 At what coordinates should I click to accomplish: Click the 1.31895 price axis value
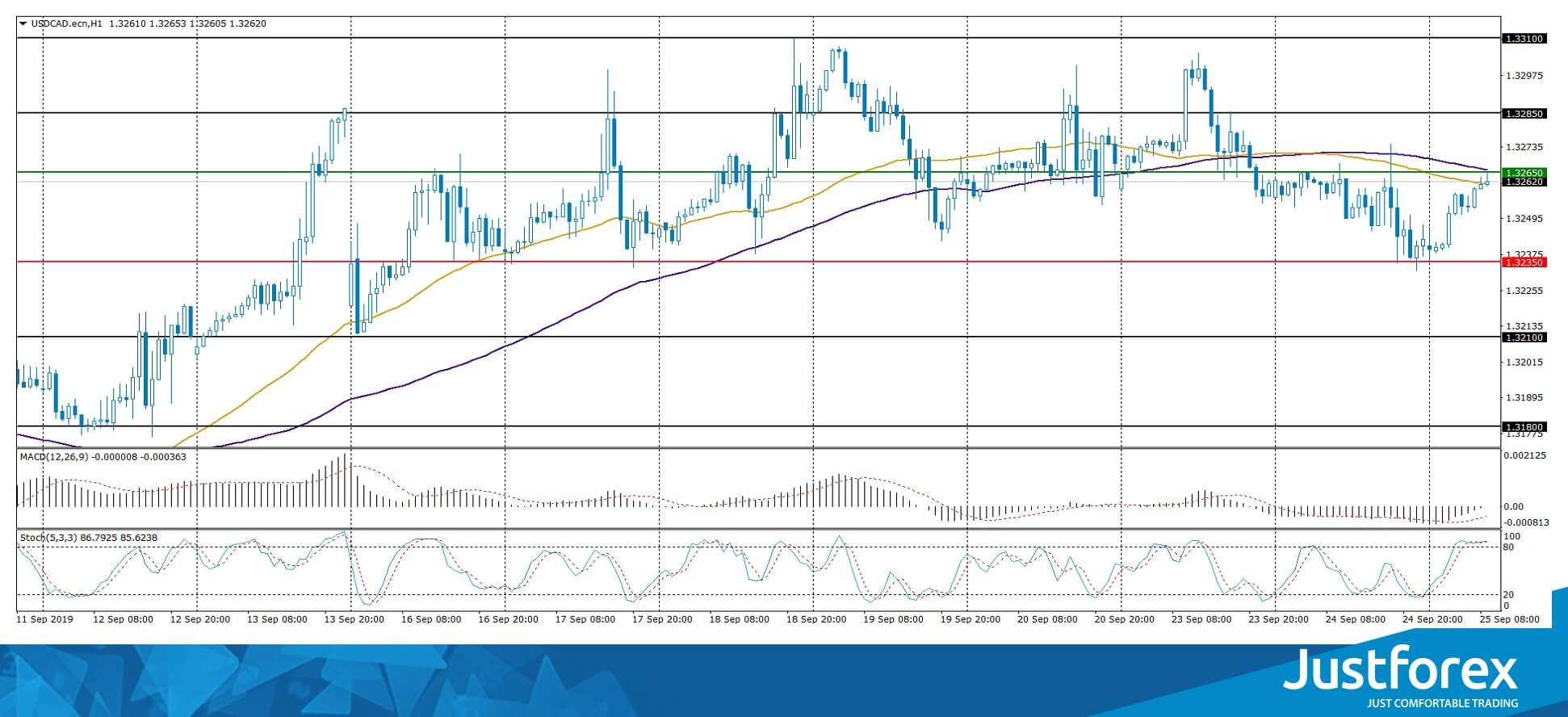(1524, 398)
